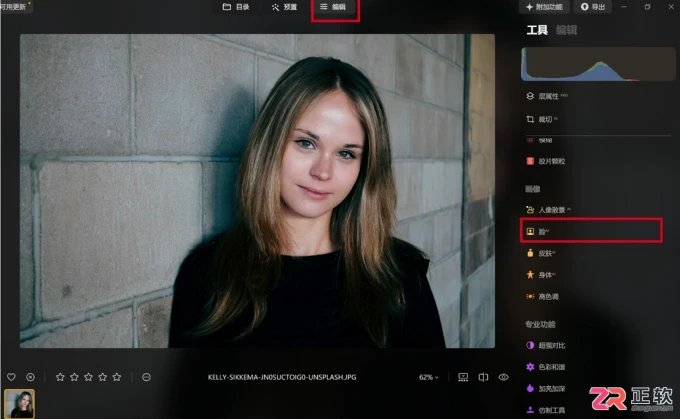The image size is (680, 419).
Task: Click the histogram display
Action: coord(598,64)
